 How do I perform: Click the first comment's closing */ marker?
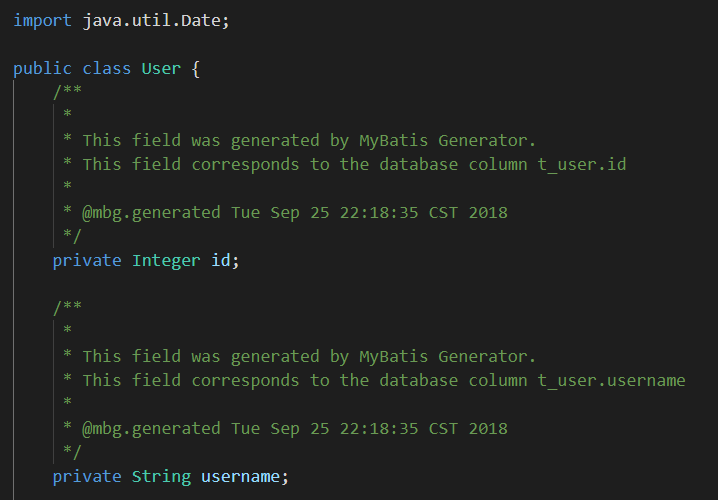(x=72, y=236)
